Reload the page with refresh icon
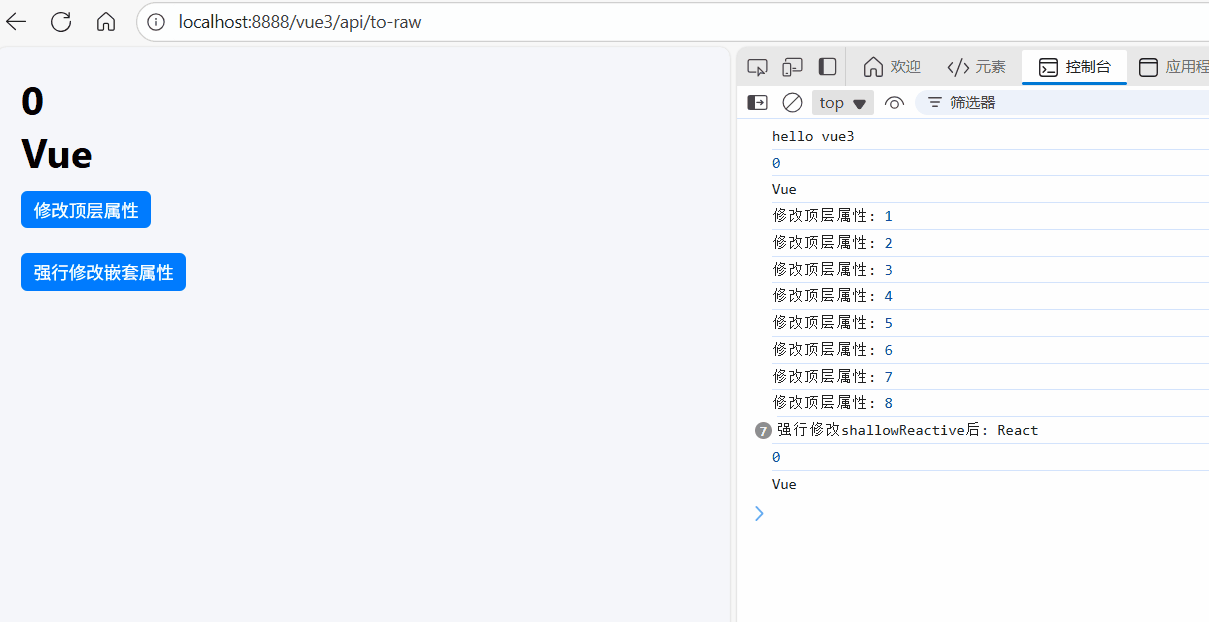Image resolution: width=1209 pixels, height=622 pixels. point(61,21)
